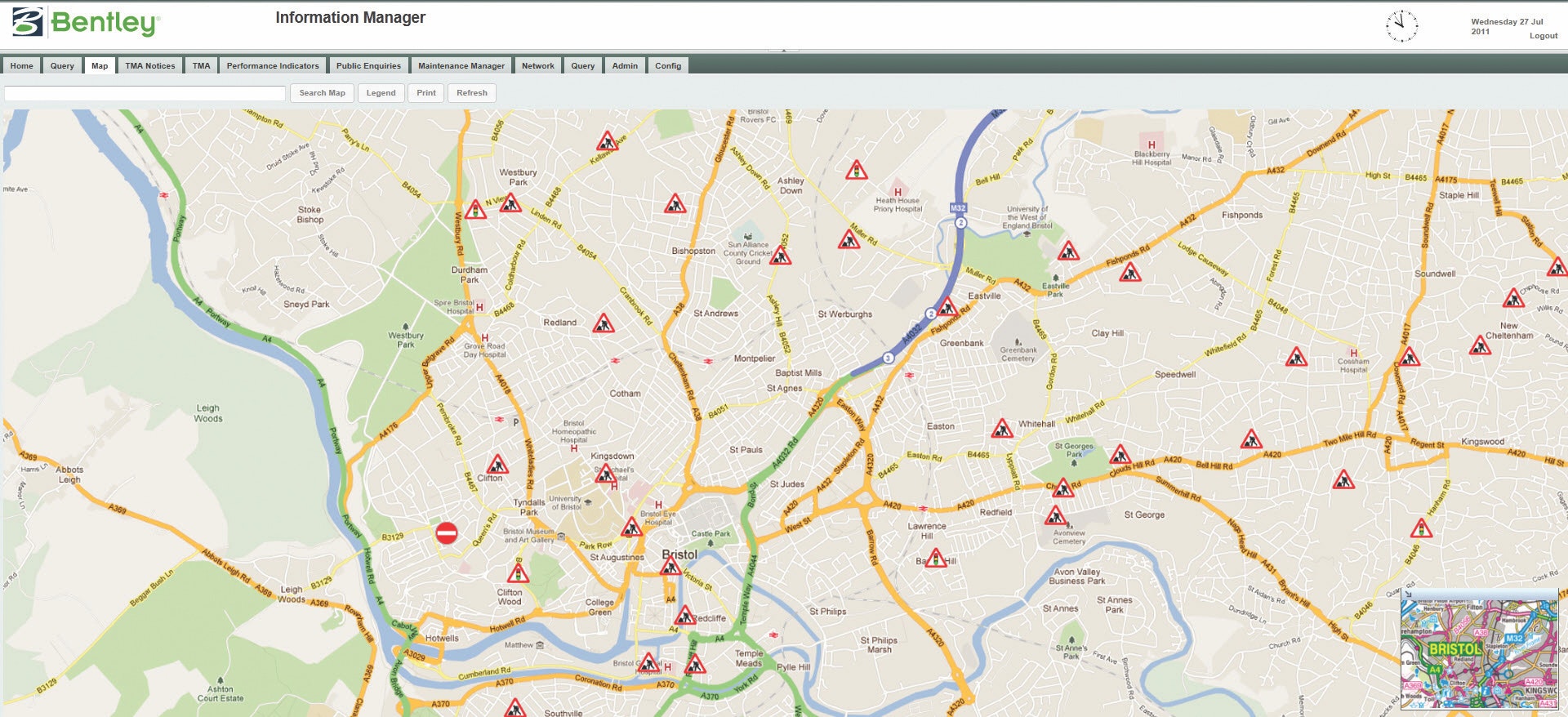Click roadworks marker on Kellaway Ave
Viewport: 1568px width, 717px height.
pyautogui.click(x=607, y=141)
